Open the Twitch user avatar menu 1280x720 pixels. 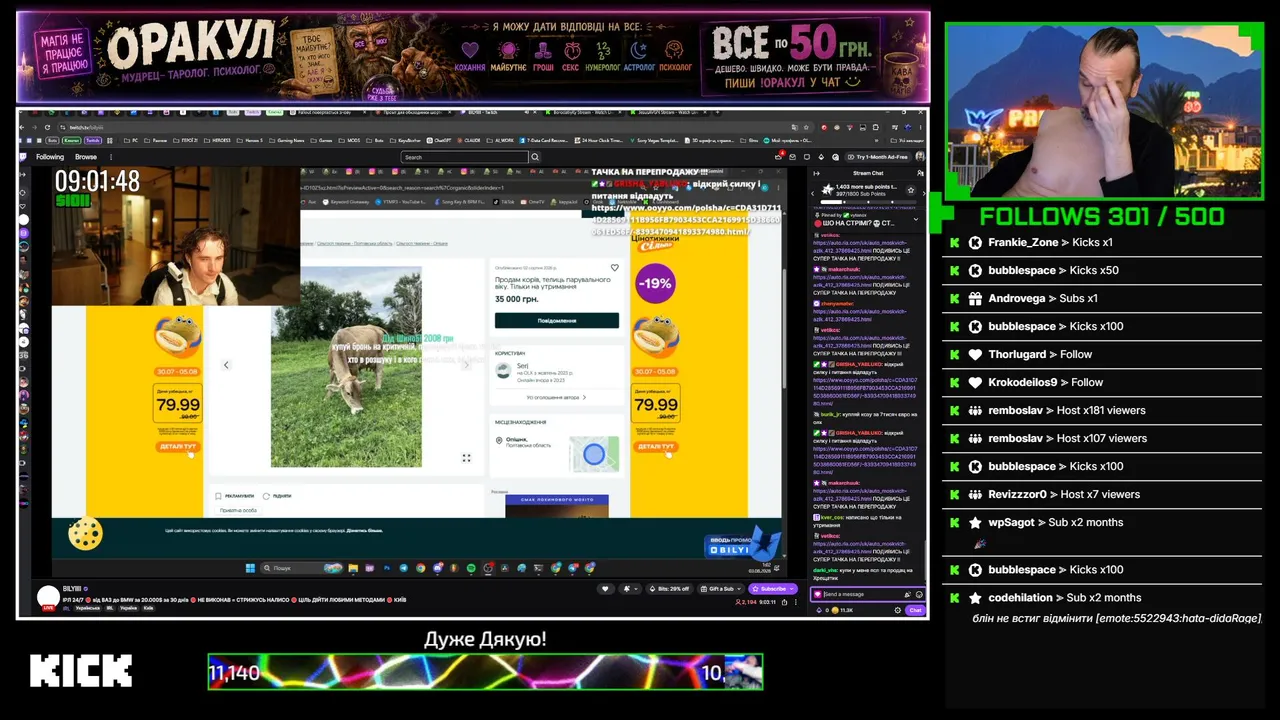click(x=918, y=157)
